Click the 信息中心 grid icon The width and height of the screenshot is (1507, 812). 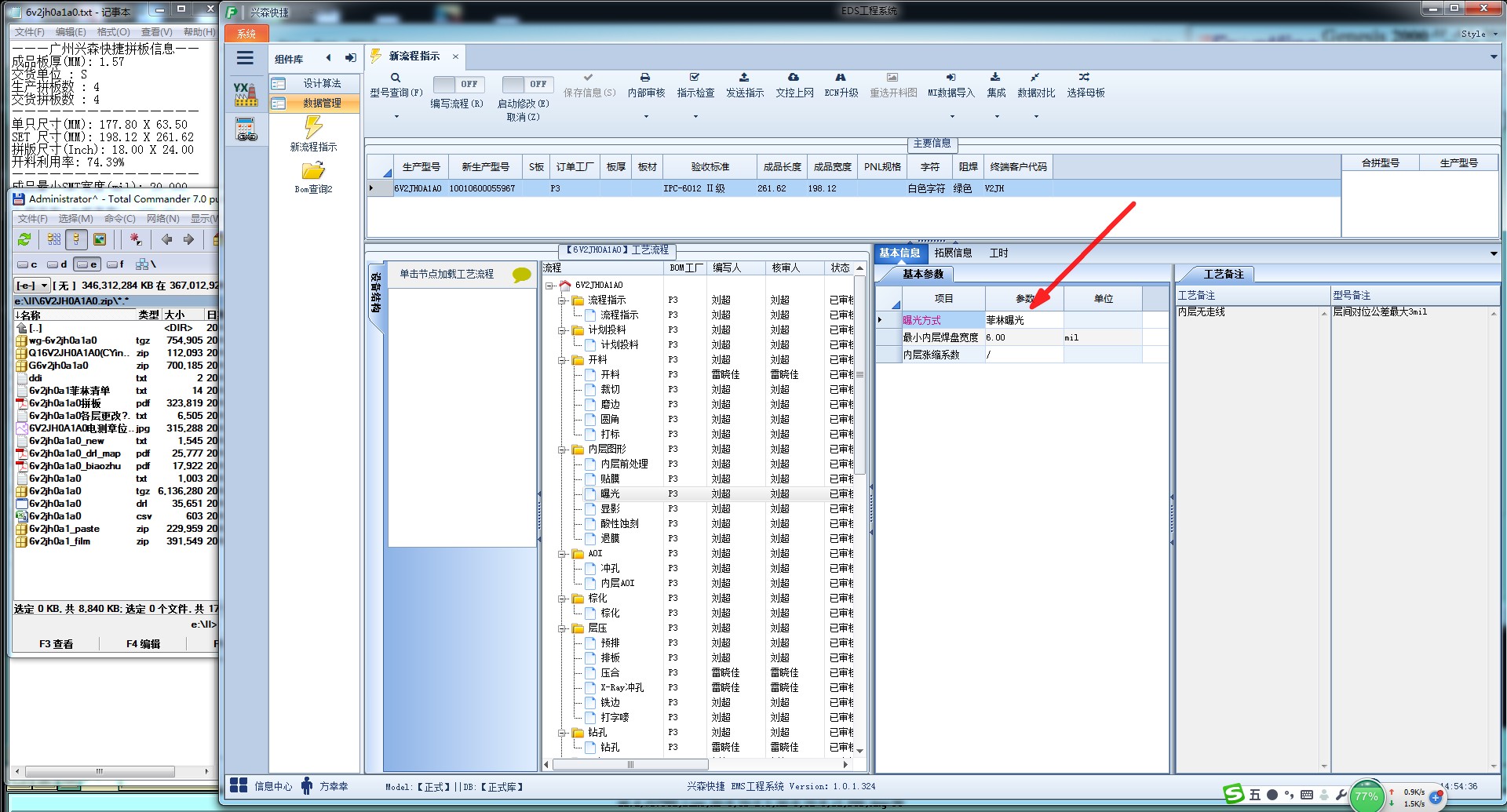(x=239, y=785)
